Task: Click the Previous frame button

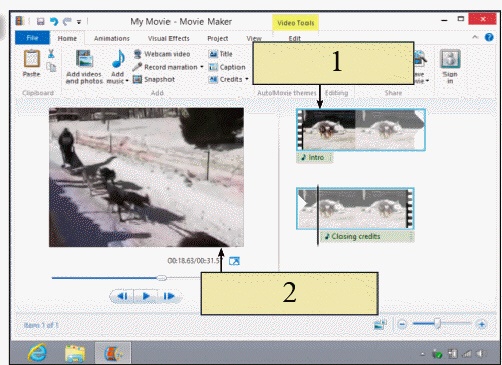Action: [122, 296]
